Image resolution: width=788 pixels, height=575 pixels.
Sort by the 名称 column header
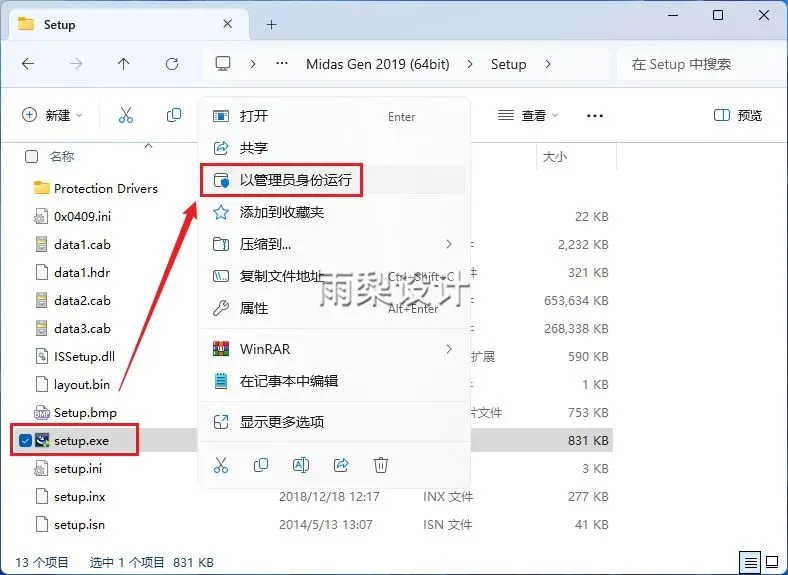[x=62, y=156]
